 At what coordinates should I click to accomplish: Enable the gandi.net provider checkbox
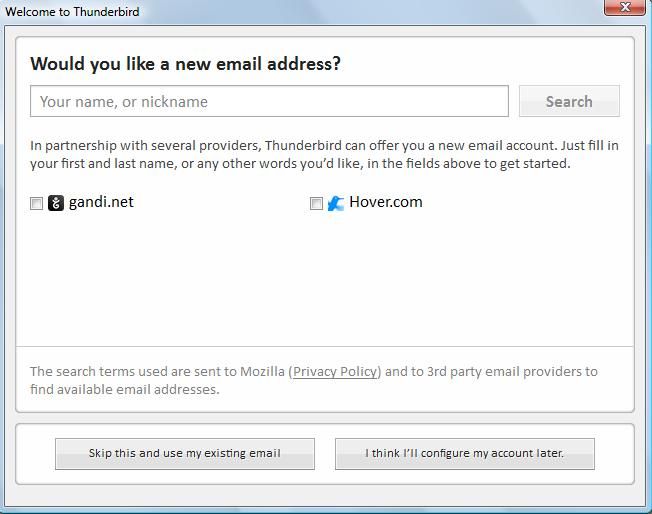37,204
